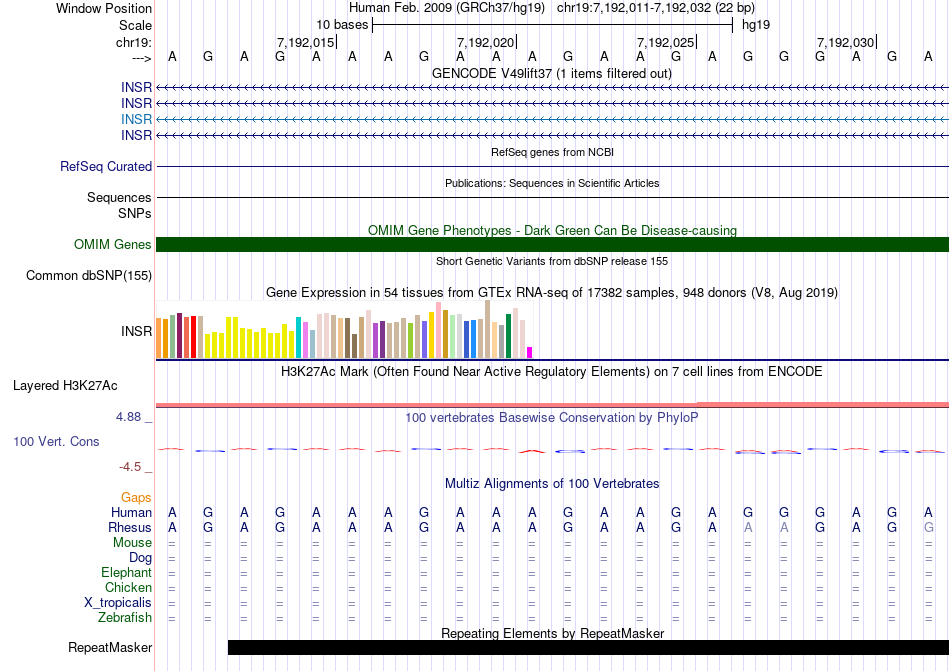950x671 pixels.
Task: Click the Rhesus species label
Action: [130, 528]
